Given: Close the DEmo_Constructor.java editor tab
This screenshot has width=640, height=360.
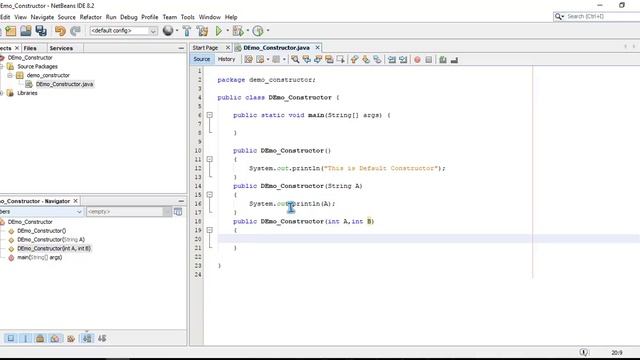Looking at the screenshot, I should click(x=317, y=48).
